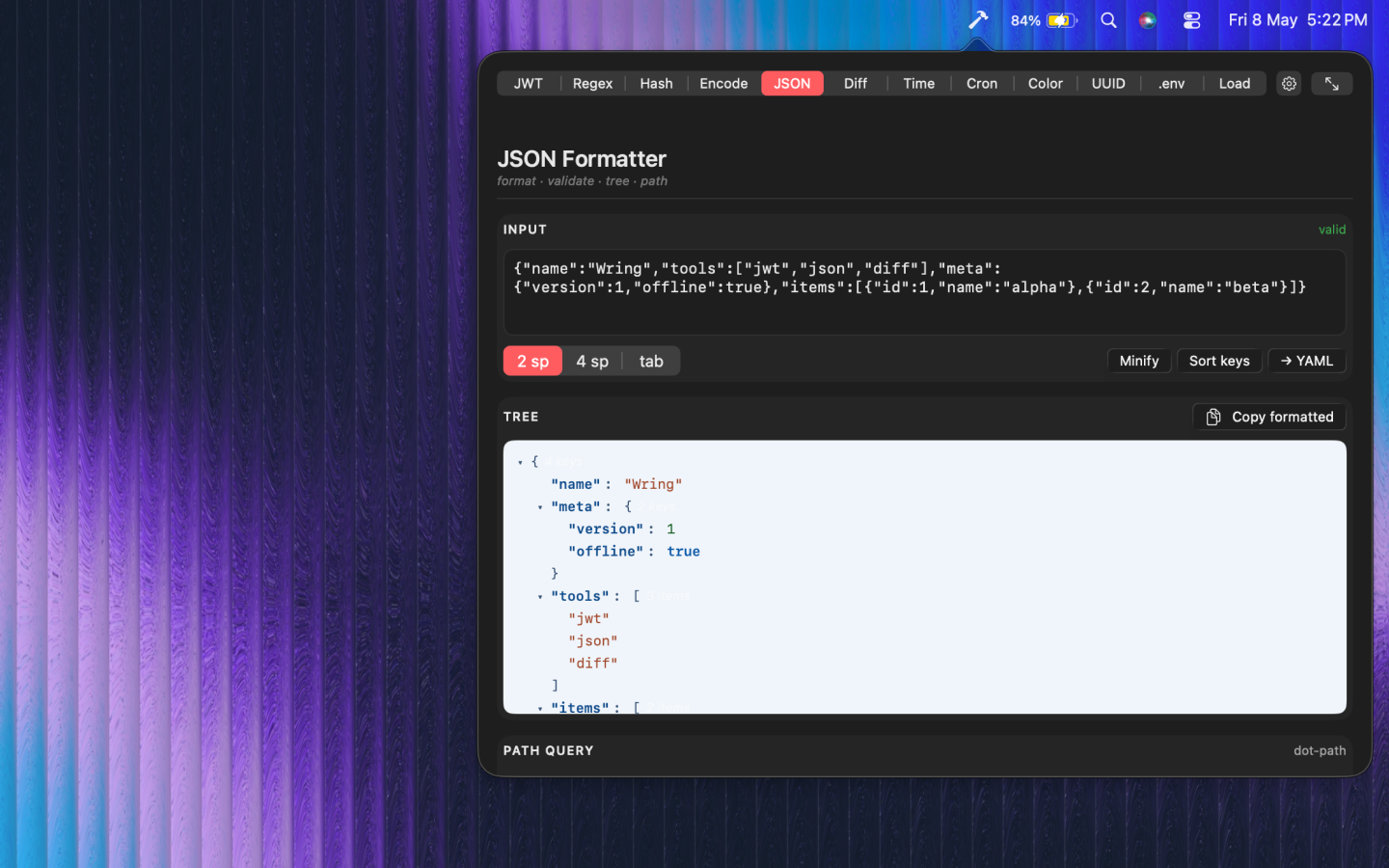Check the battery status icon
1389x868 pixels.
tap(1062, 19)
